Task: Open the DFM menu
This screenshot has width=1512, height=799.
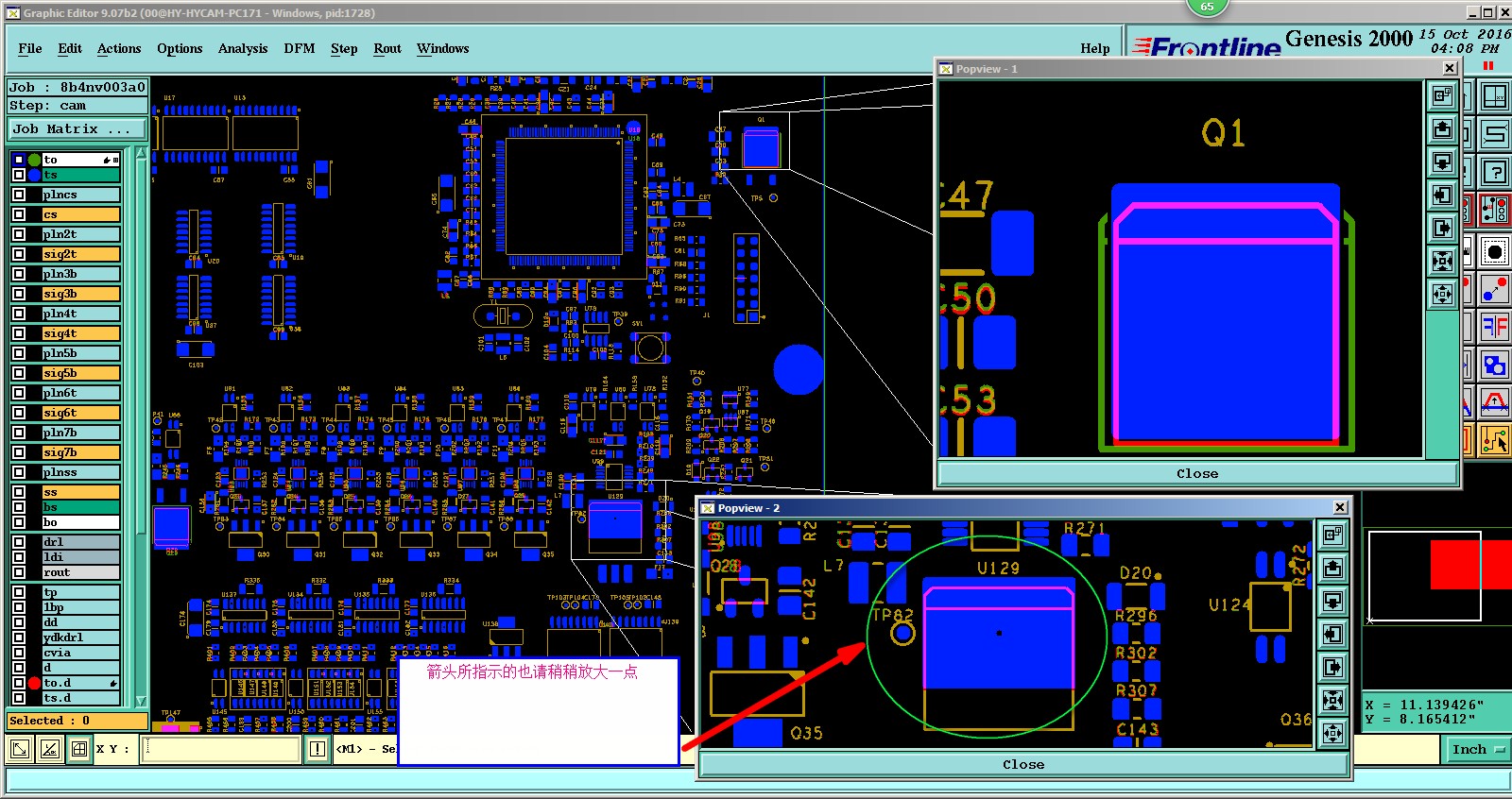Action: point(300,48)
